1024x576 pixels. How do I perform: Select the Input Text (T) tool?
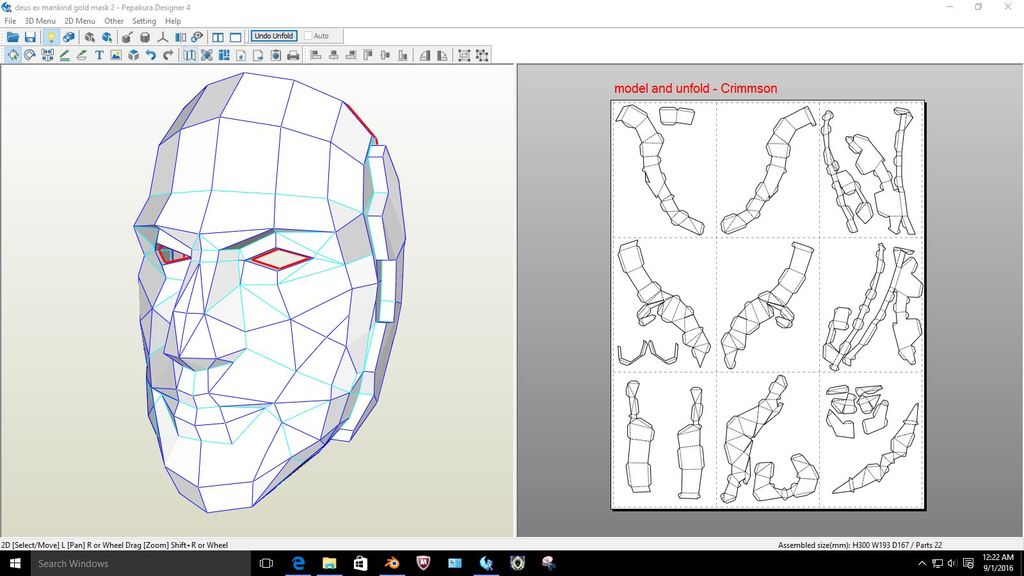pyautogui.click(x=99, y=55)
